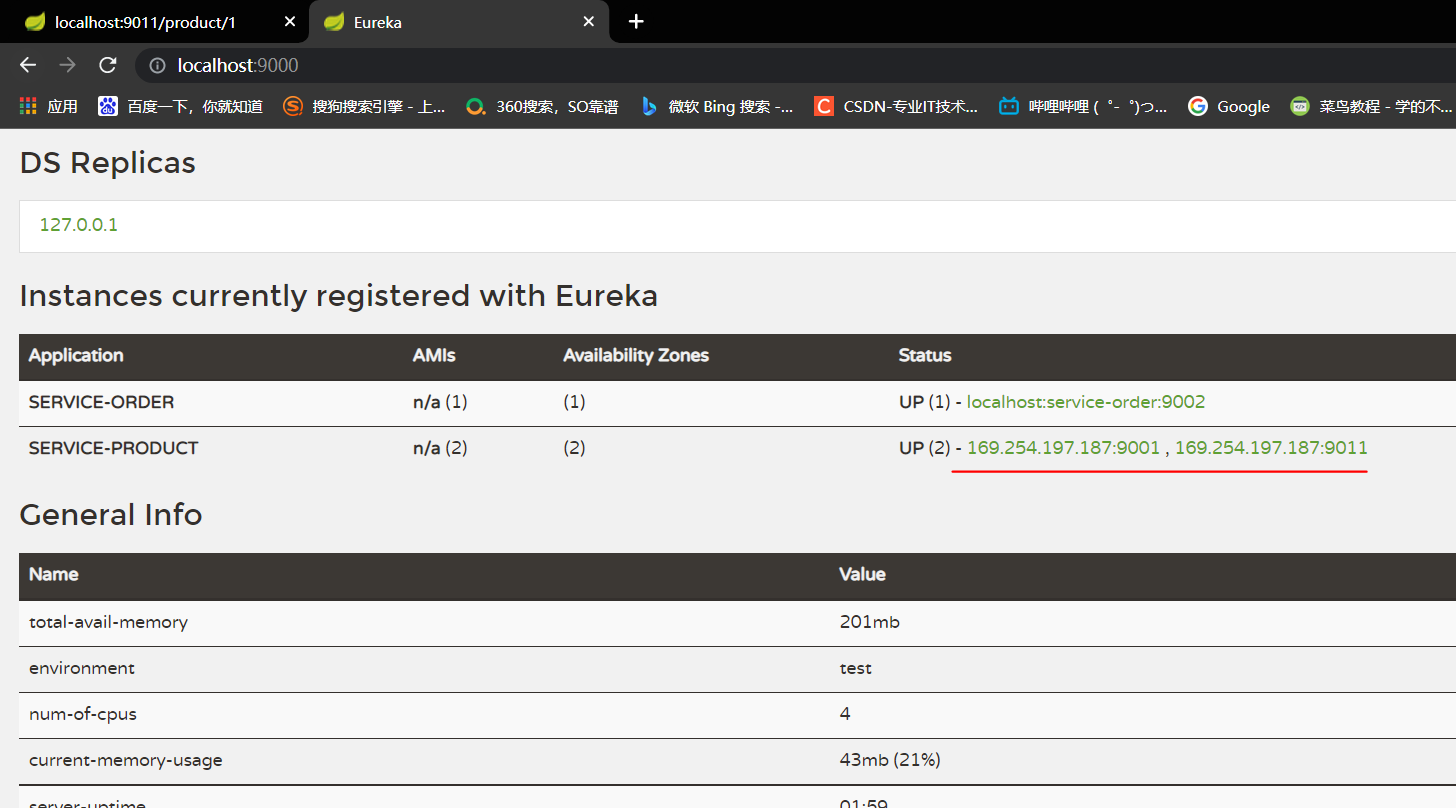Close the localhost:9011/product/1 tab
Screen dimensions: 1456x808
tap(290, 21)
